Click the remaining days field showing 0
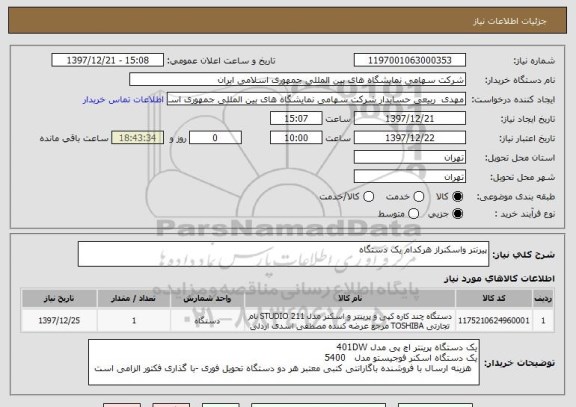The image size is (576, 407). (215, 138)
